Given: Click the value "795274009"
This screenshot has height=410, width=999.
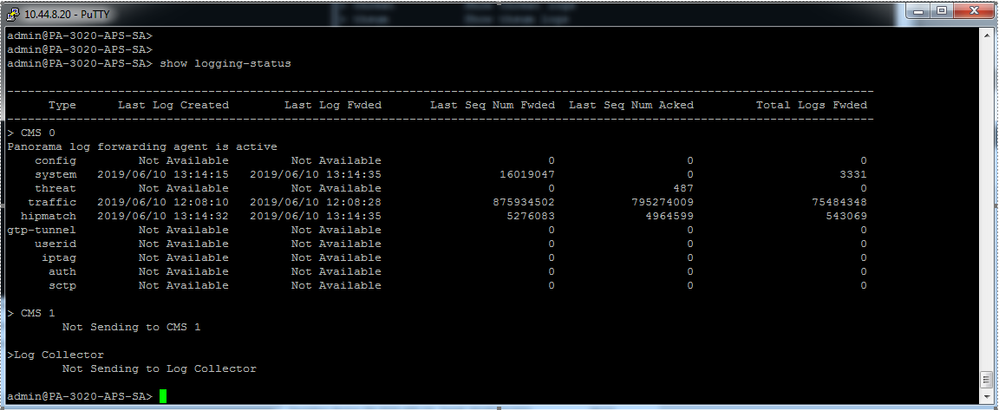Looking at the screenshot, I should point(663,202).
